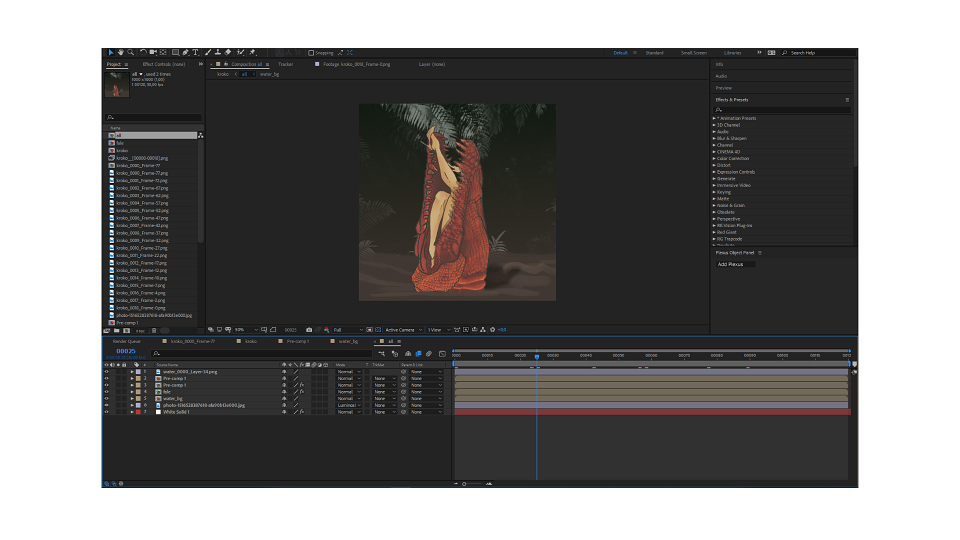Image resolution: width=960 pixels, height=540 pixels.
Task: Select the Small Screen workspace
Action: [x=694, y=53]
